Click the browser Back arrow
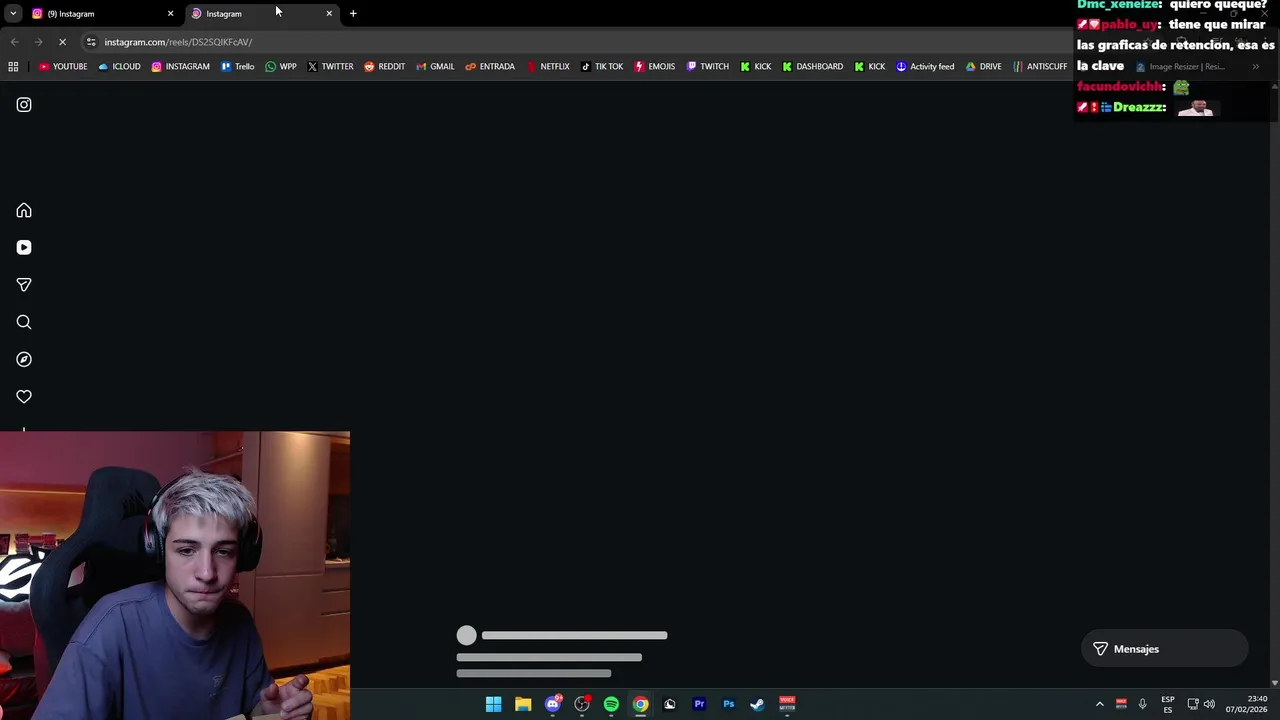Image resolution: width=1280 pixels, height=720 pixels. (14, 42)
